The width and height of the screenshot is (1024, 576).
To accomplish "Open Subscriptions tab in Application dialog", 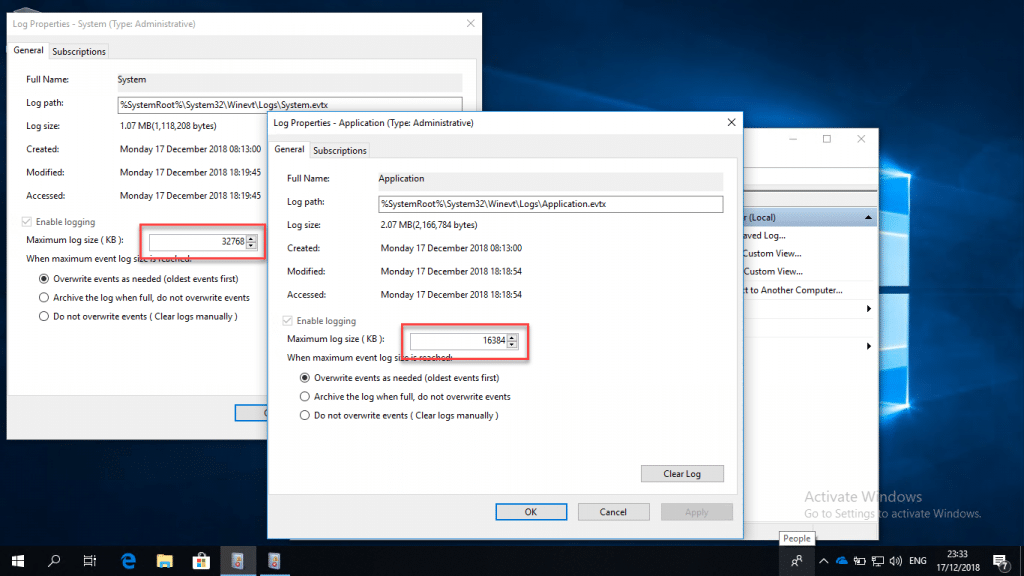I will (340, 150).
